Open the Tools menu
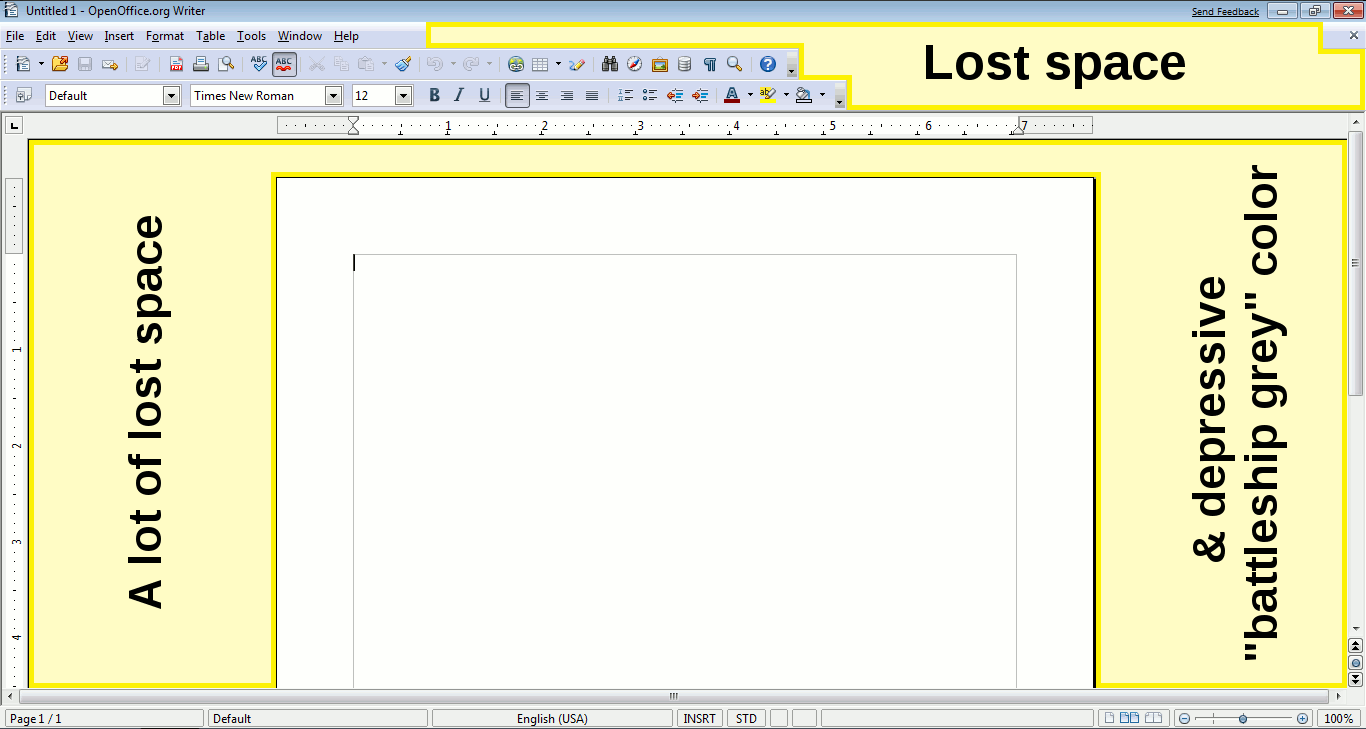Image resolution: width=1366 pixels, height=729 pixels. click(251, 36)
